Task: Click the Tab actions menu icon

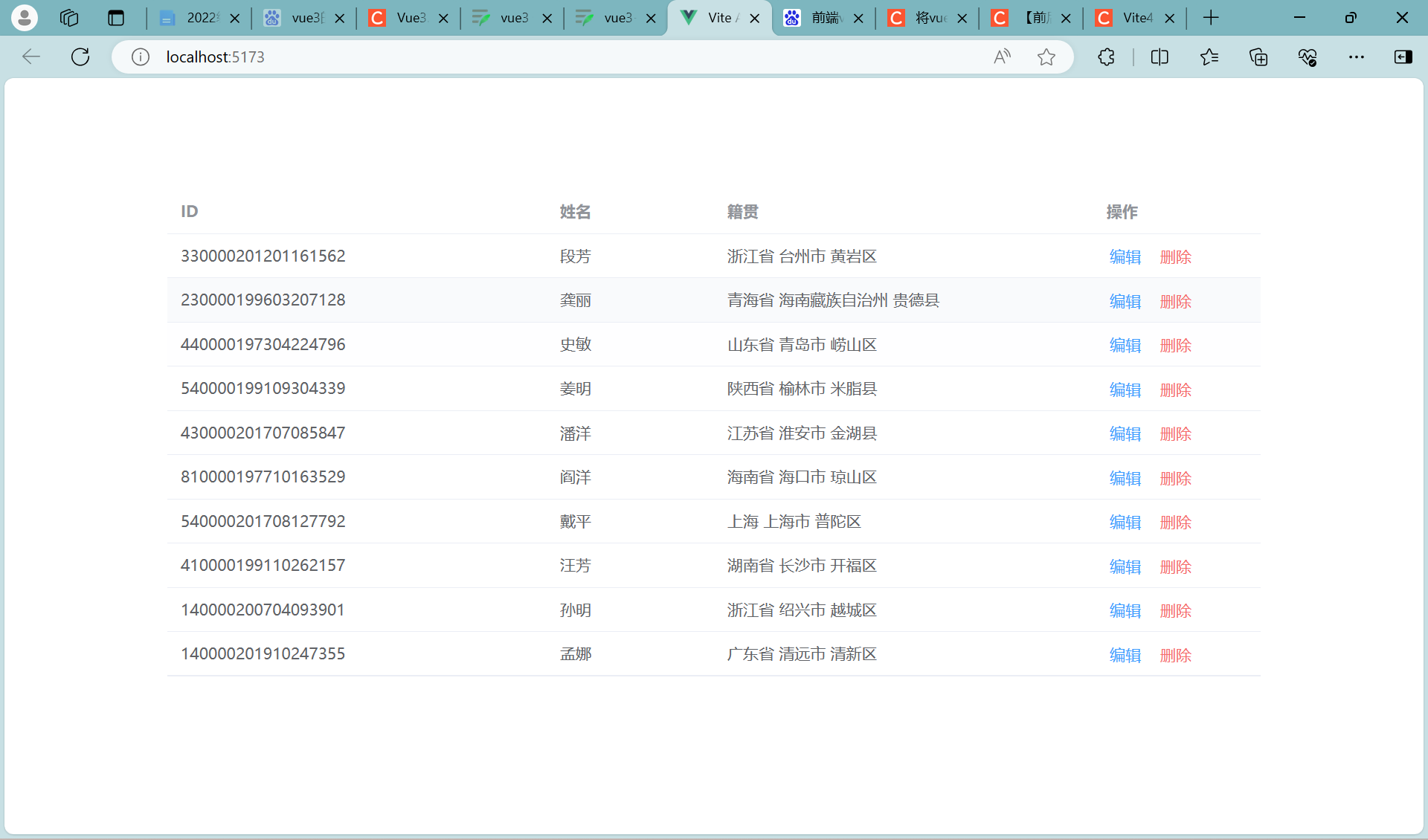Action: tap(115, 18)
